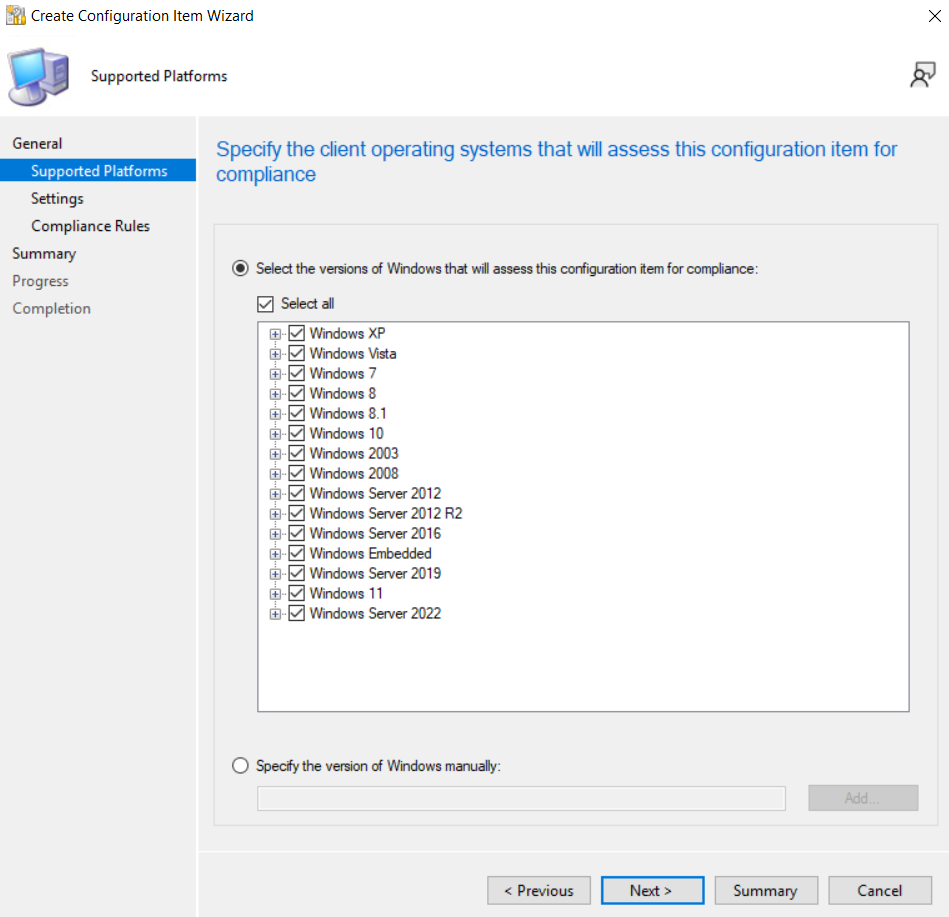949x917 pixels.
Task: Toggle the Windows 11 checkbox
Action: pyautogui.click(x=296, y=594)
